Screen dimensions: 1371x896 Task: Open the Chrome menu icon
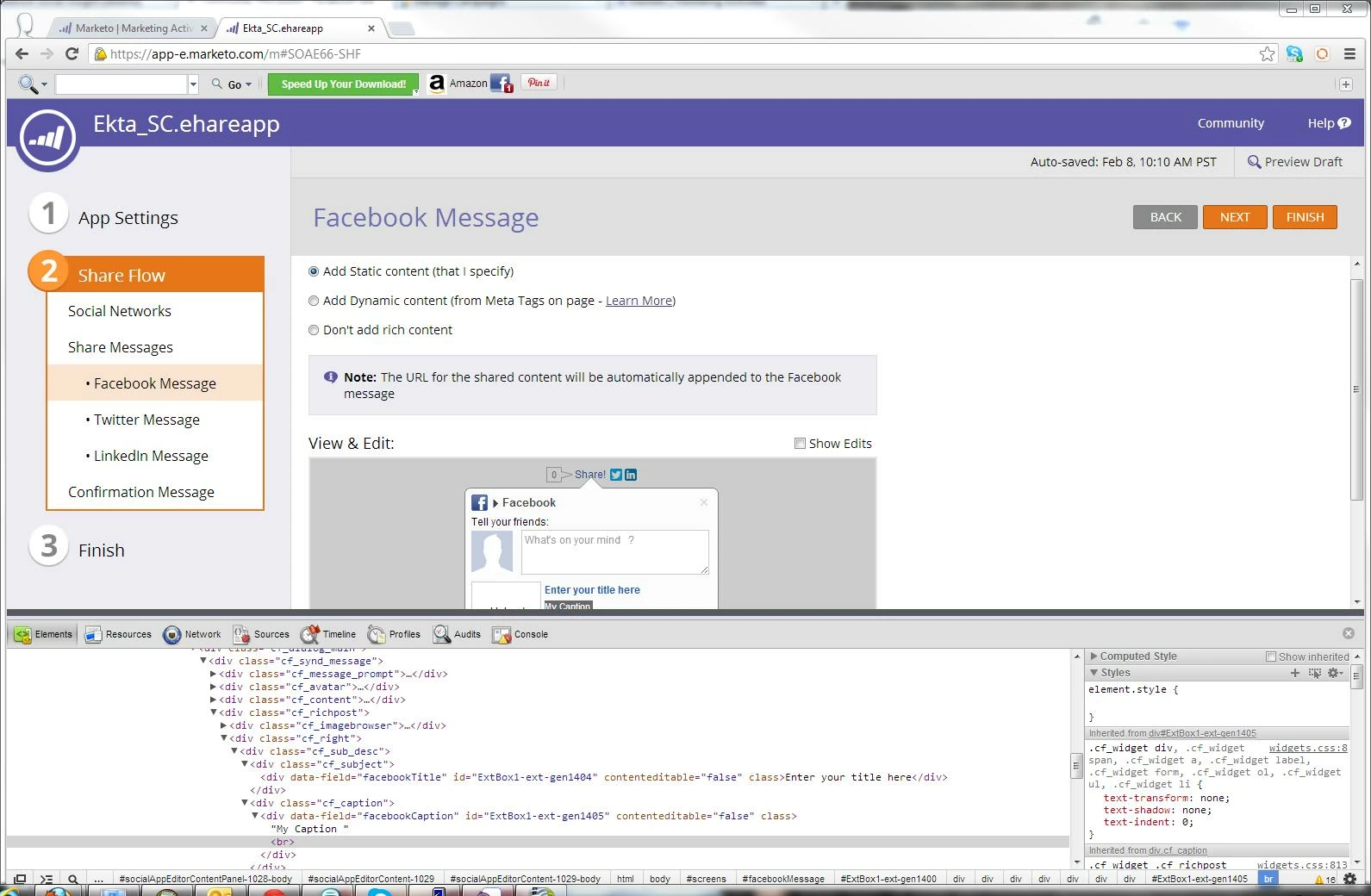[1349, 54]
